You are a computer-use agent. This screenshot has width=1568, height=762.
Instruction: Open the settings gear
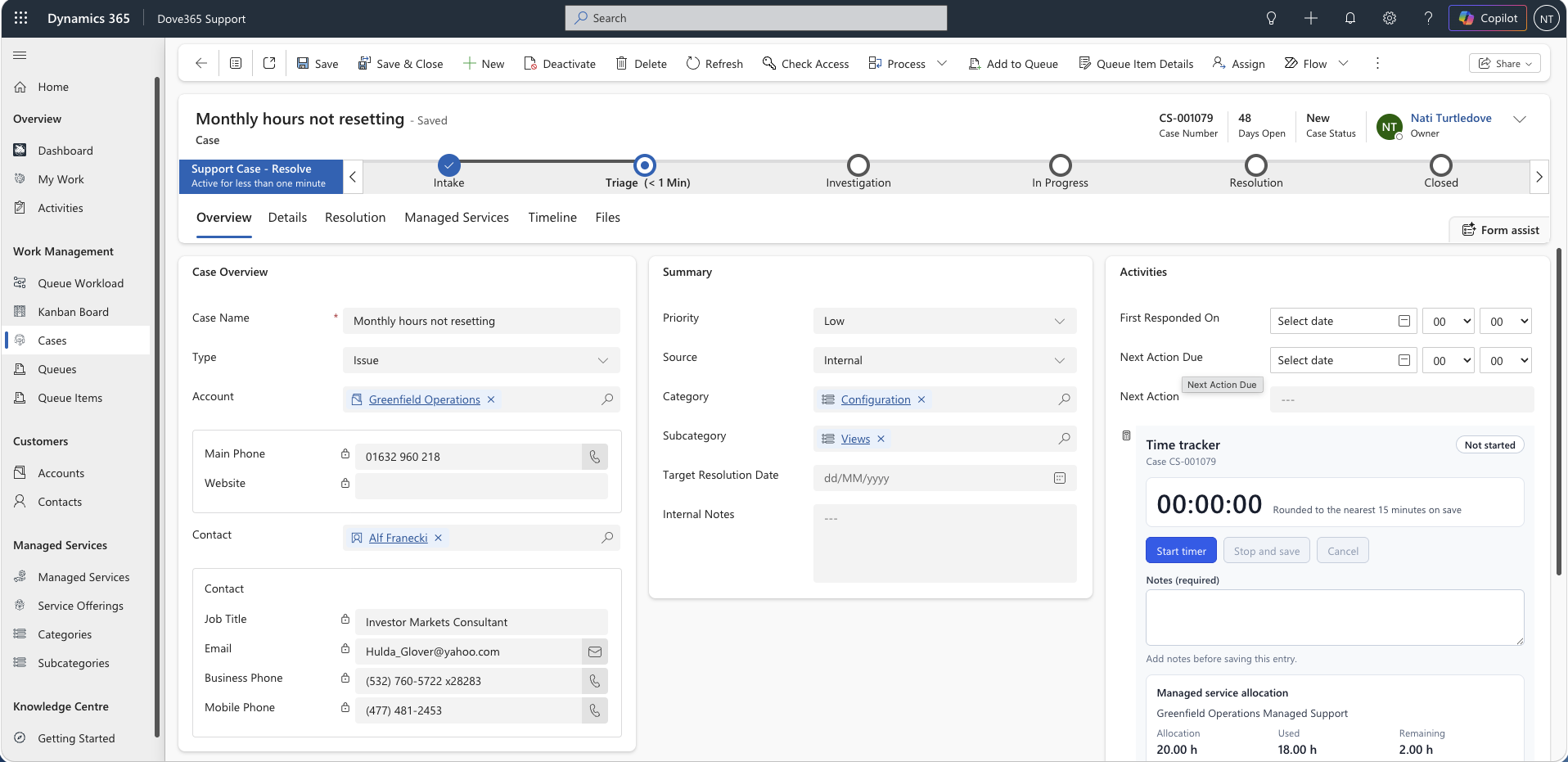(1389, 18)
